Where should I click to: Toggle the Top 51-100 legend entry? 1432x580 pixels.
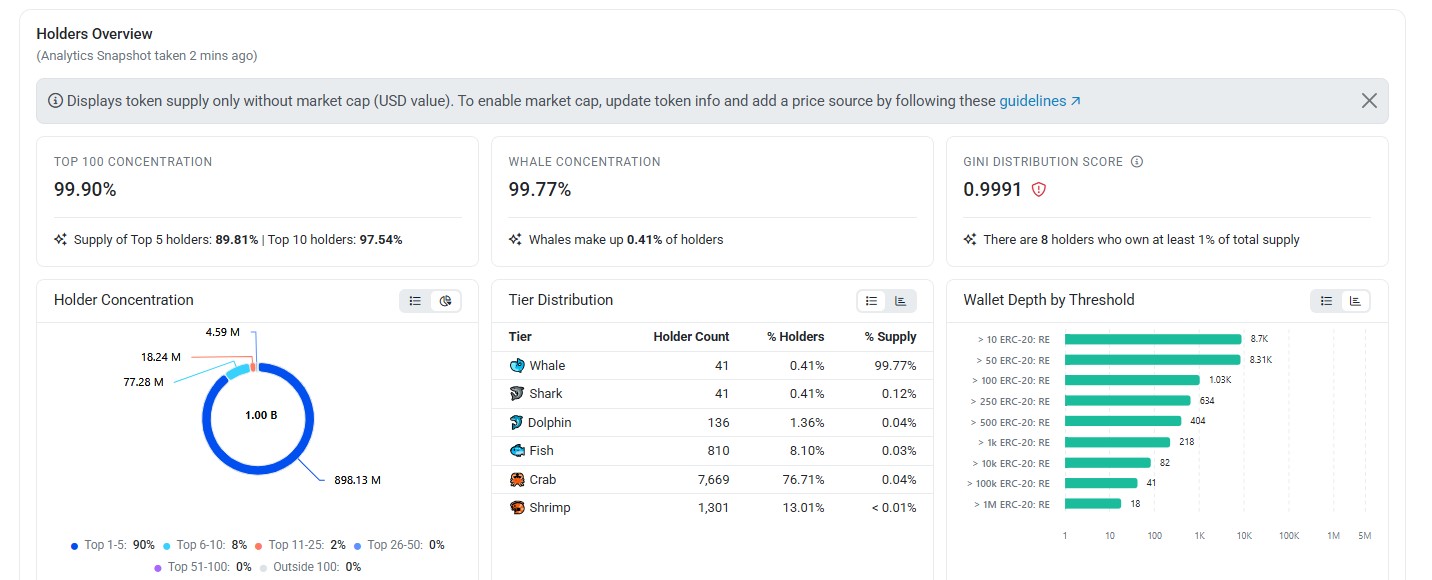(203, 567)
